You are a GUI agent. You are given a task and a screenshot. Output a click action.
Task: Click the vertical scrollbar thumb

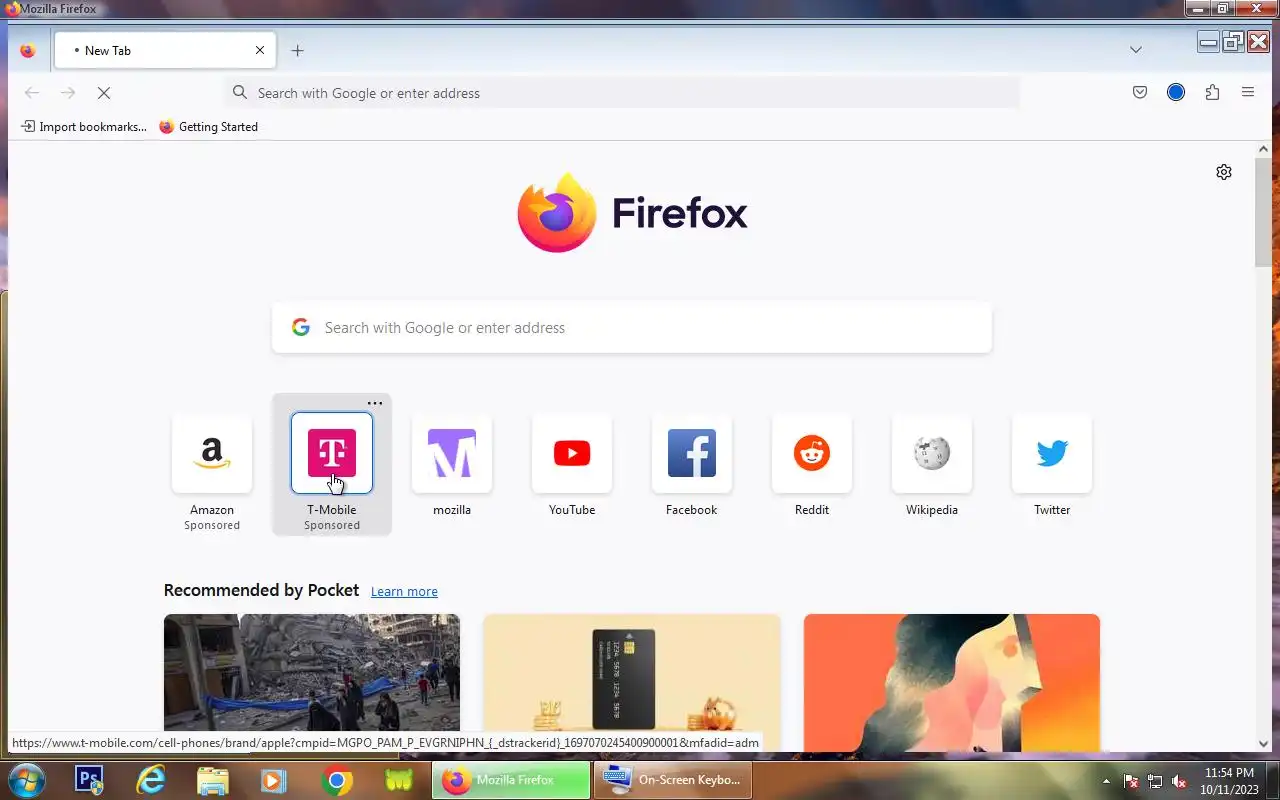(1263, 212)
